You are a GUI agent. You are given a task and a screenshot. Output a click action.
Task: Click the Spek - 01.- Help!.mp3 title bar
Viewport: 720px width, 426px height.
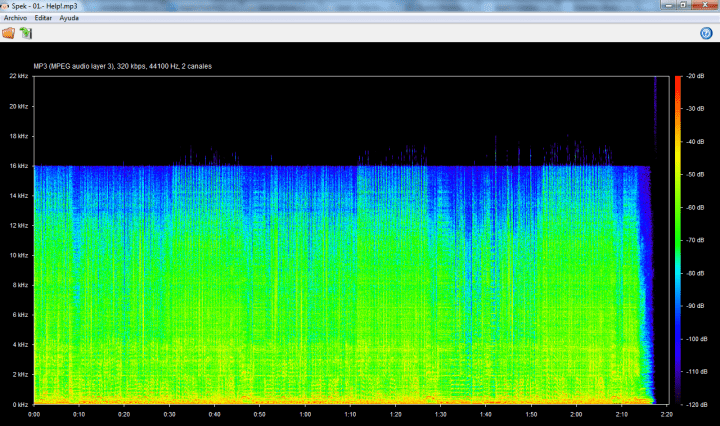300,6
